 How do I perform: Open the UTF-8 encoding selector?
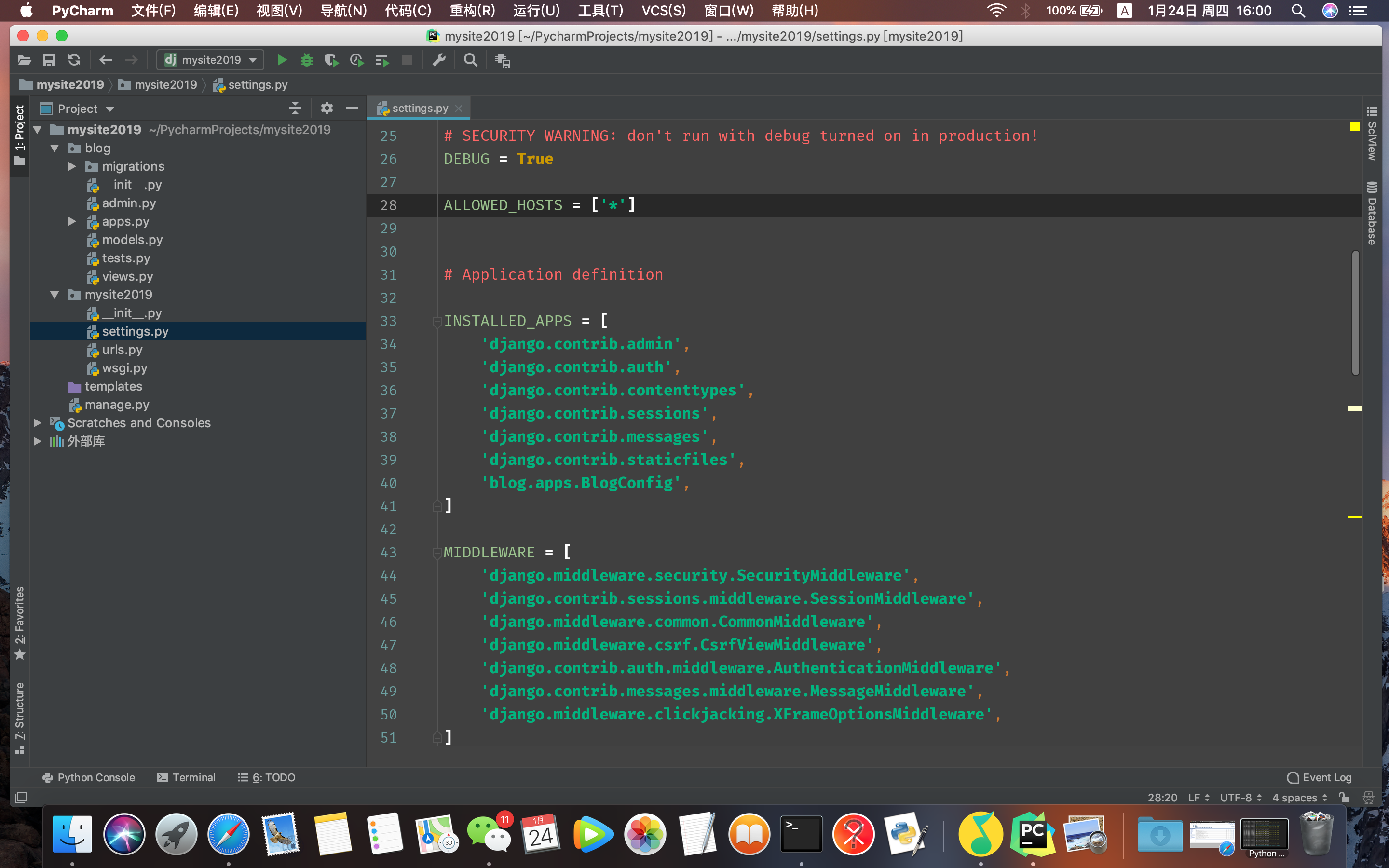(1240, 798)
